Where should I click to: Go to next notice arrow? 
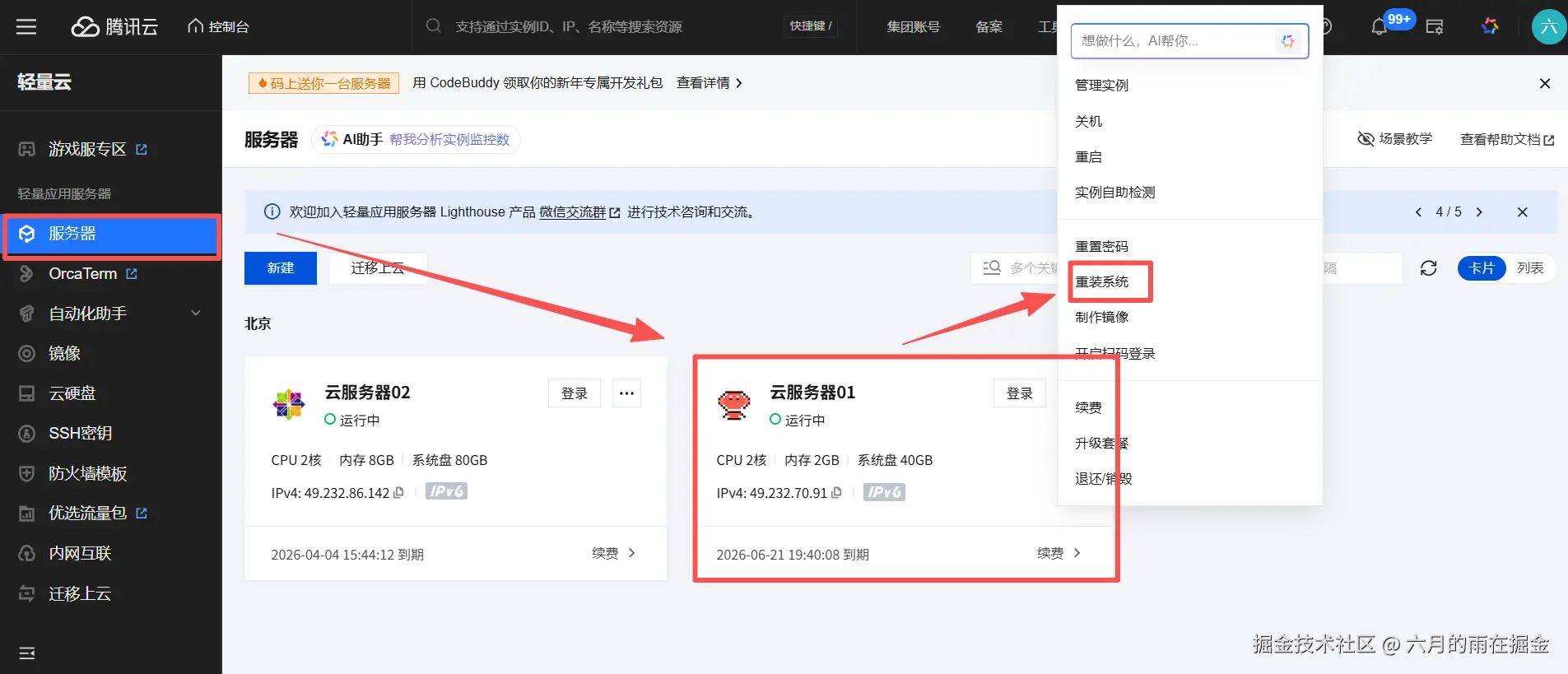tap(1479, 212)
